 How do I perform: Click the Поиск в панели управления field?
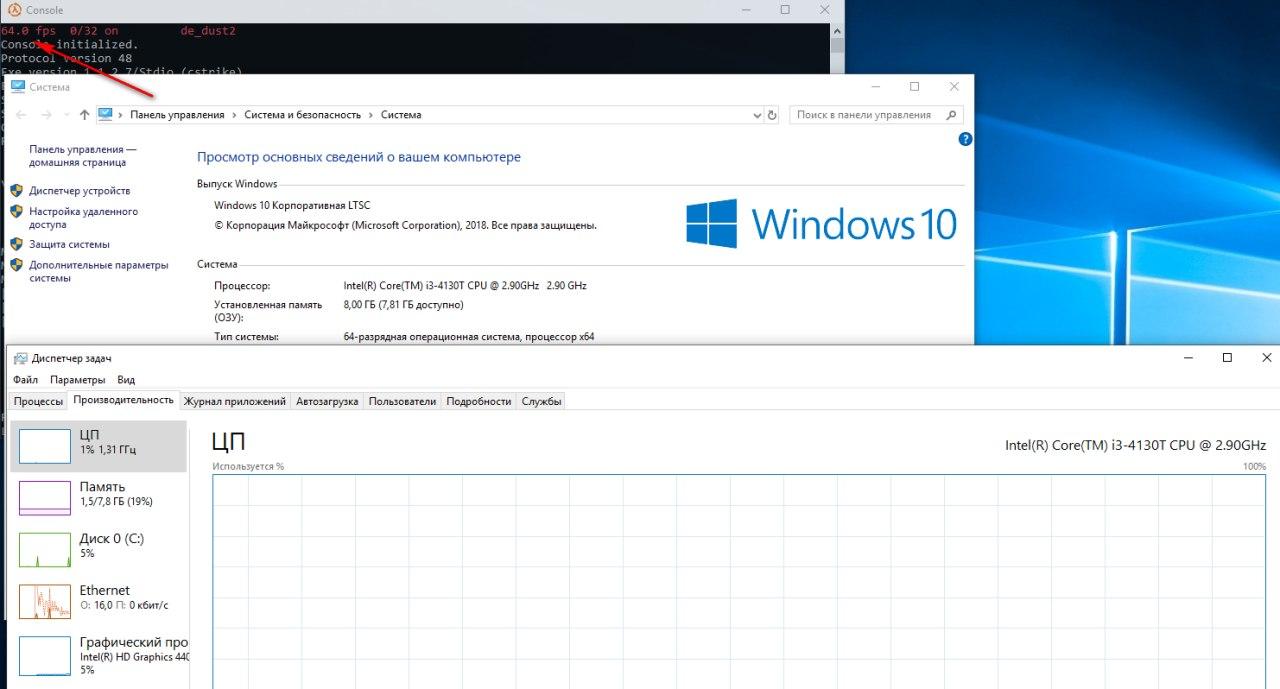(876, 115)
